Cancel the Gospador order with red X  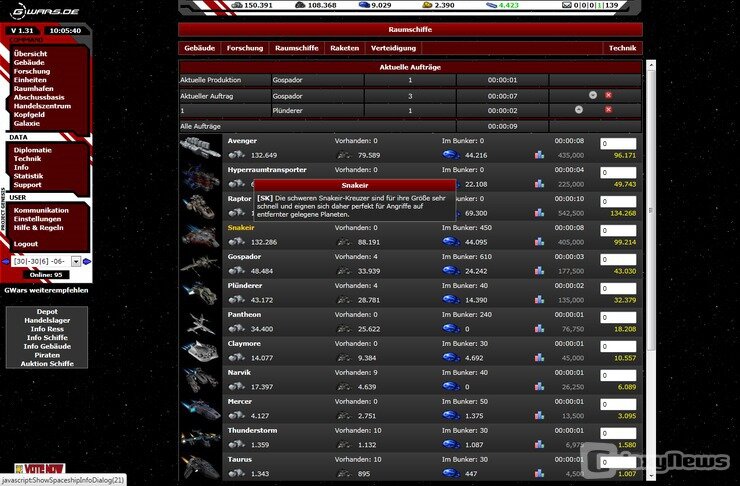[x=608, y=95]
